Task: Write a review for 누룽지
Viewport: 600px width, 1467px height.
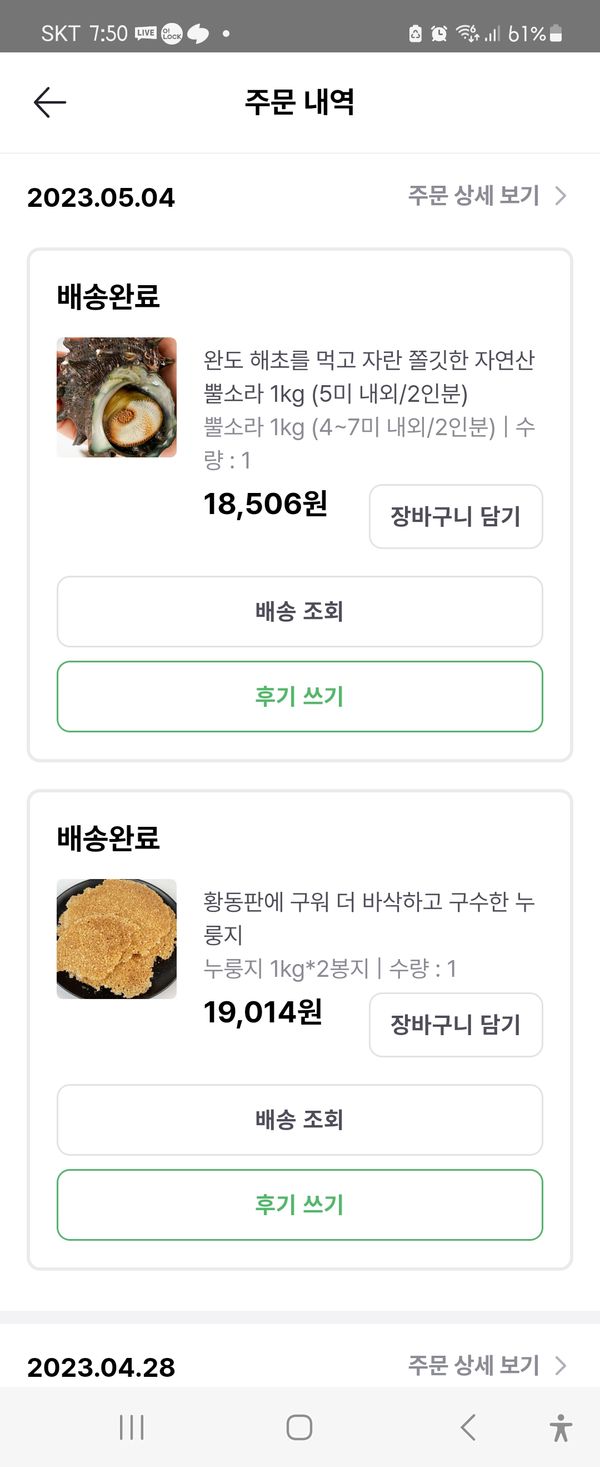Action: click(299, 1205)
